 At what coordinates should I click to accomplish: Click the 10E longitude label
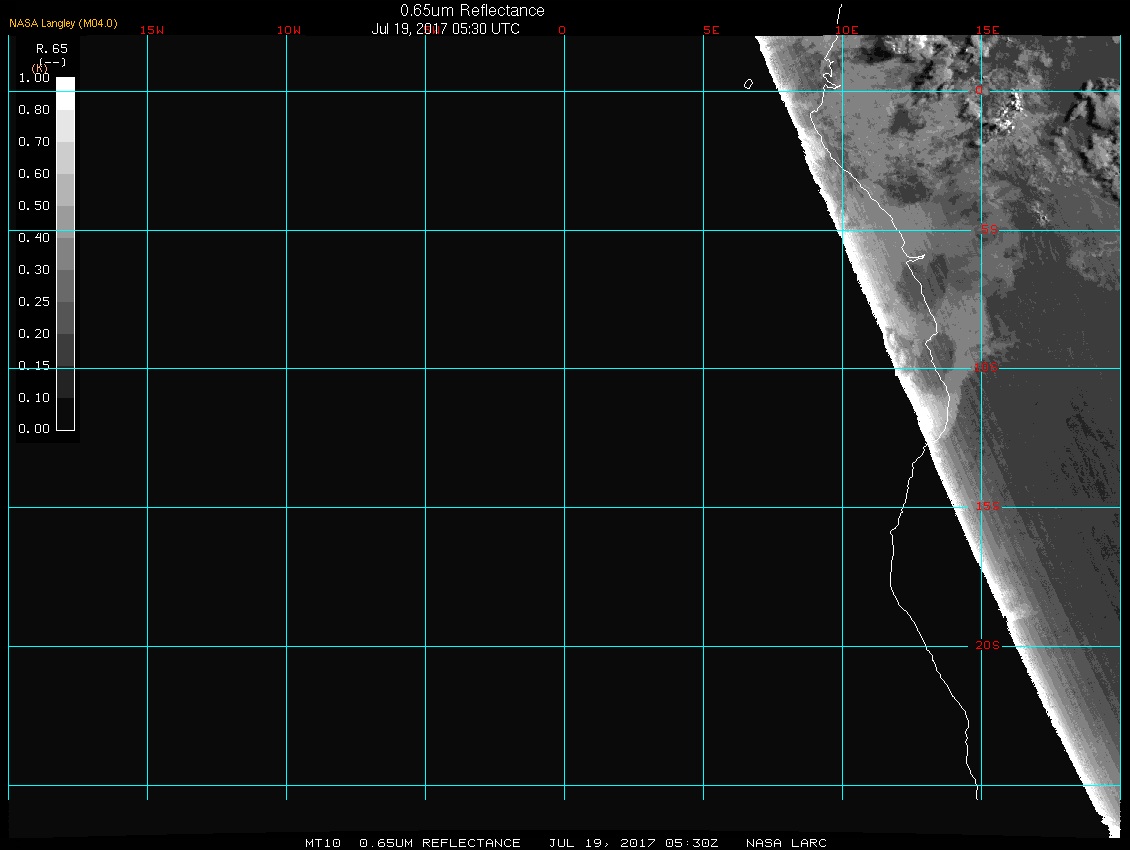(847, 30)
